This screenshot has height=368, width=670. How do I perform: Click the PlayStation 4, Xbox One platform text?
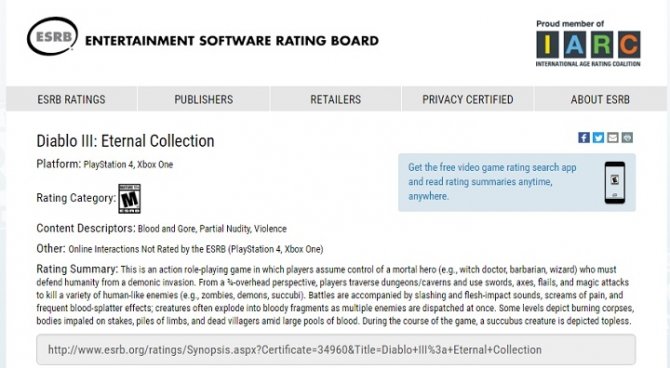[x=128, y=165]
